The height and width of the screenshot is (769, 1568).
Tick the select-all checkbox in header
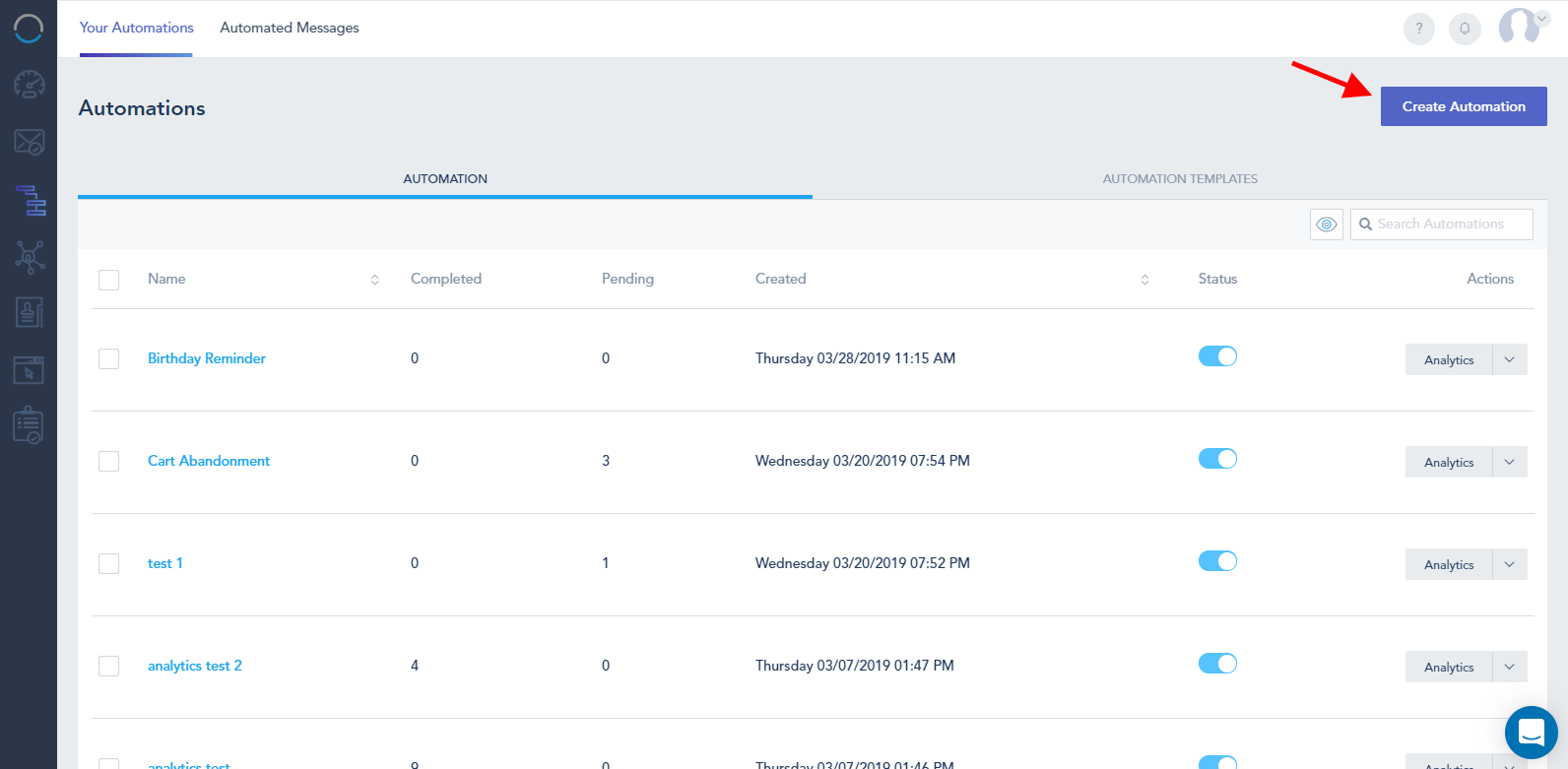point(109,280)
